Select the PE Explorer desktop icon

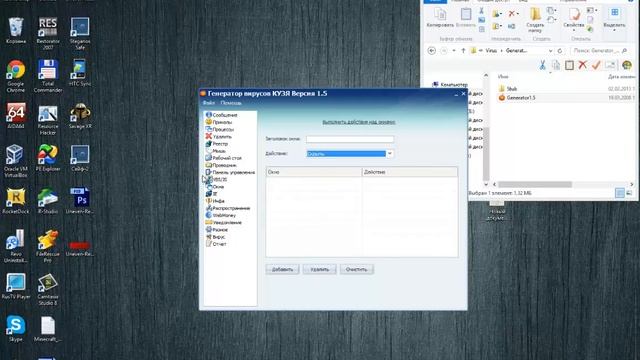click(x=48, y=158)
